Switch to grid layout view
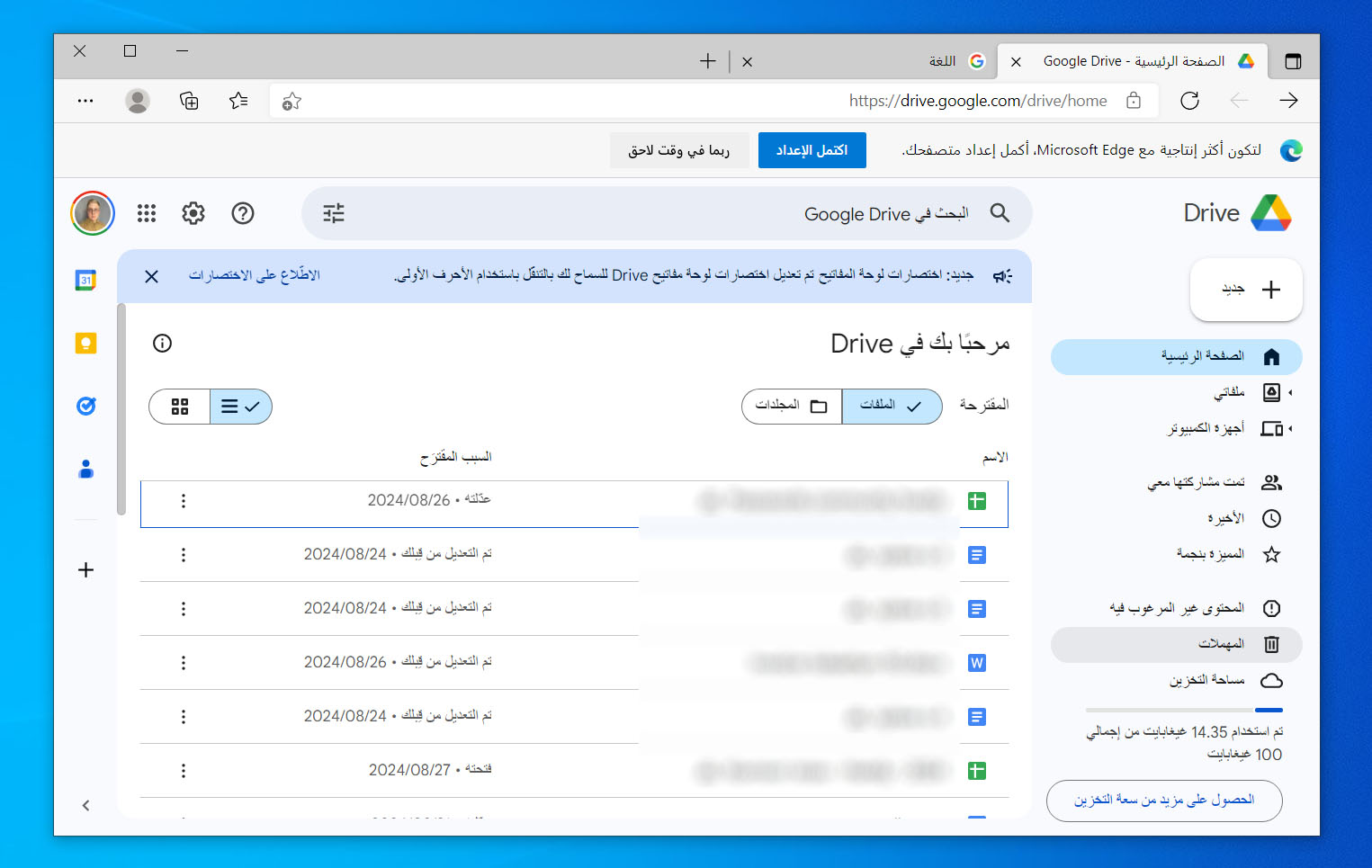Image resolution: width=1372 pixels, height=868 pixels. [x=180, y=407]
